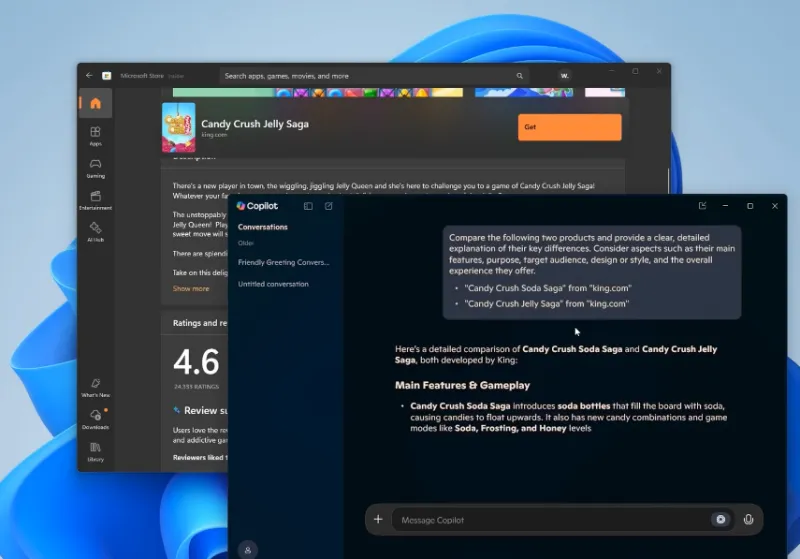Click the screenshot capture icon in message box
Viewport: 800px width, 559px height.
[x=720, y=519]
